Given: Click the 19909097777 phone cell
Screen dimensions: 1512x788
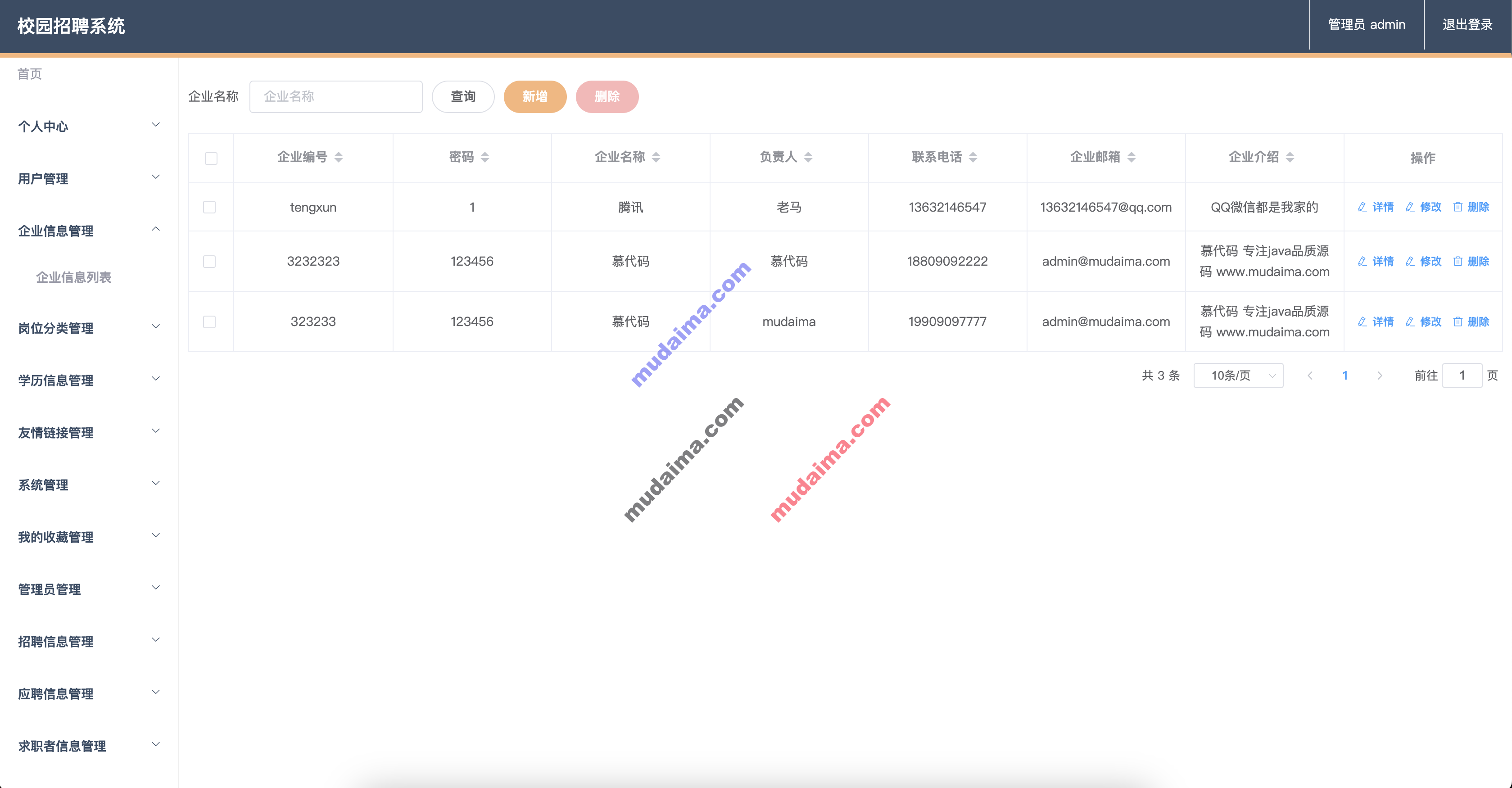Looking at the screenshot, I should (x=947, y=322).
